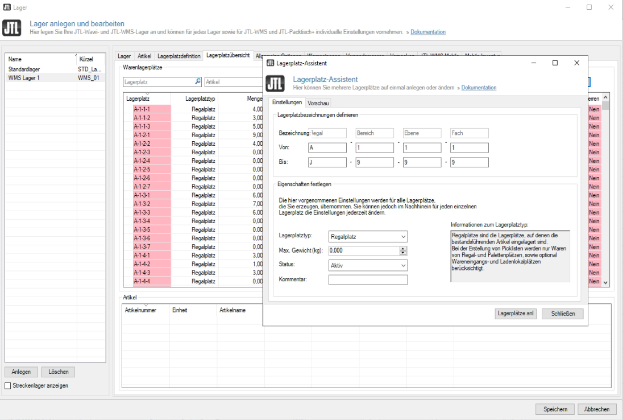623x420 pixels.
Task: Toggle the Streckenlager anzeigen checkbox
Action: coord(8,385)
